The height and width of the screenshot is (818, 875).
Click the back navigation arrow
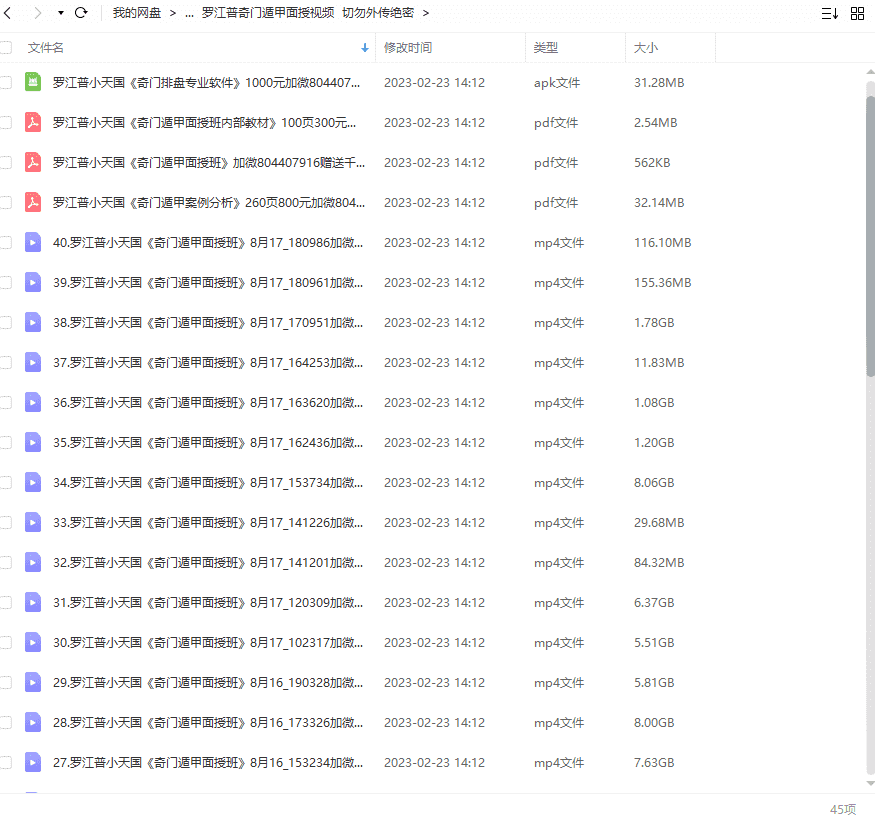tap(8, 13)
